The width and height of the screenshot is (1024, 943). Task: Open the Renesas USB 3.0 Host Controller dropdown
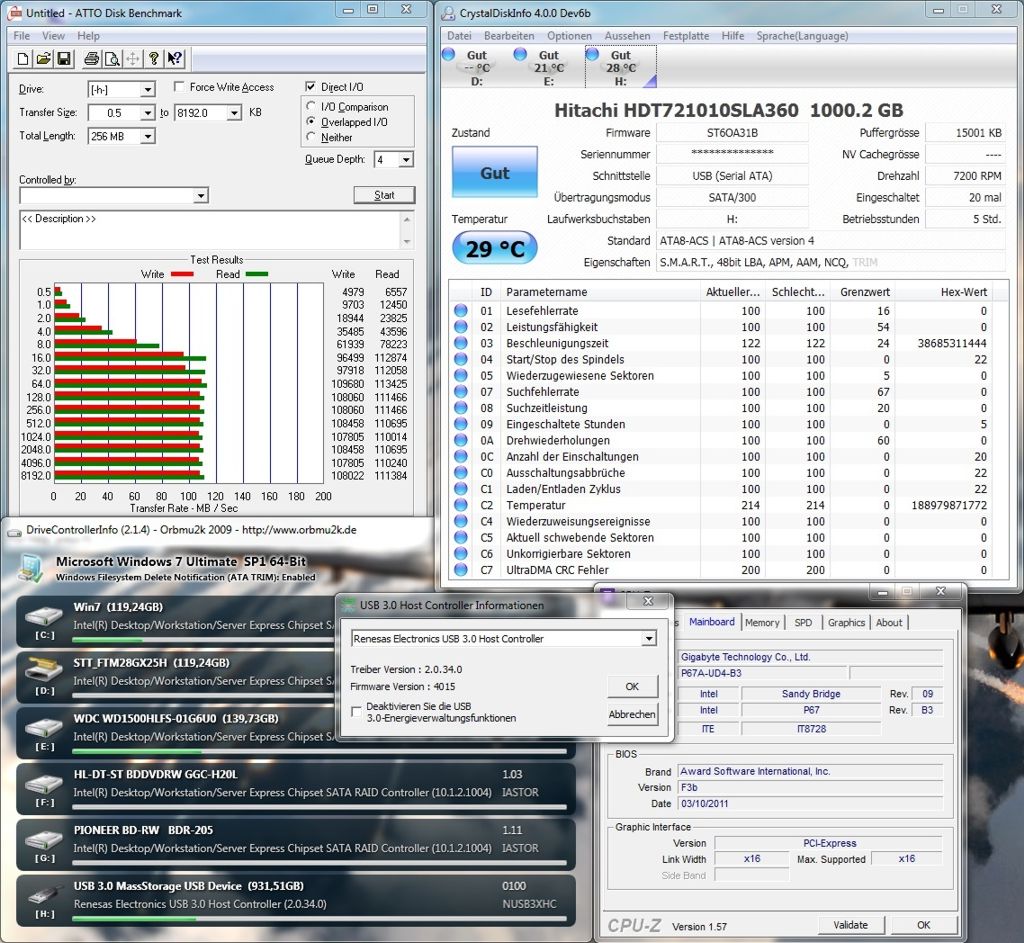(x=648, y=639)
